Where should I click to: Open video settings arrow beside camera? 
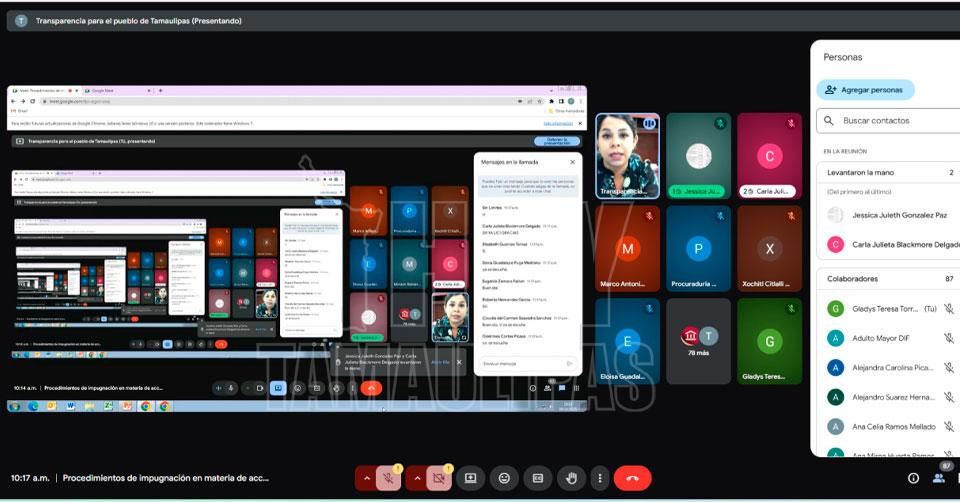(x=416, y=478)
